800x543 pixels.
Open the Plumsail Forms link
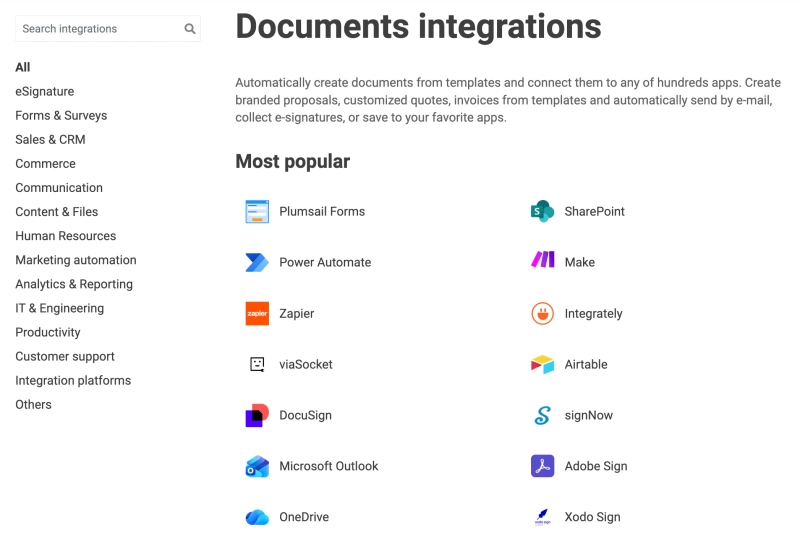pyautogui.click(x=322, y=211)
